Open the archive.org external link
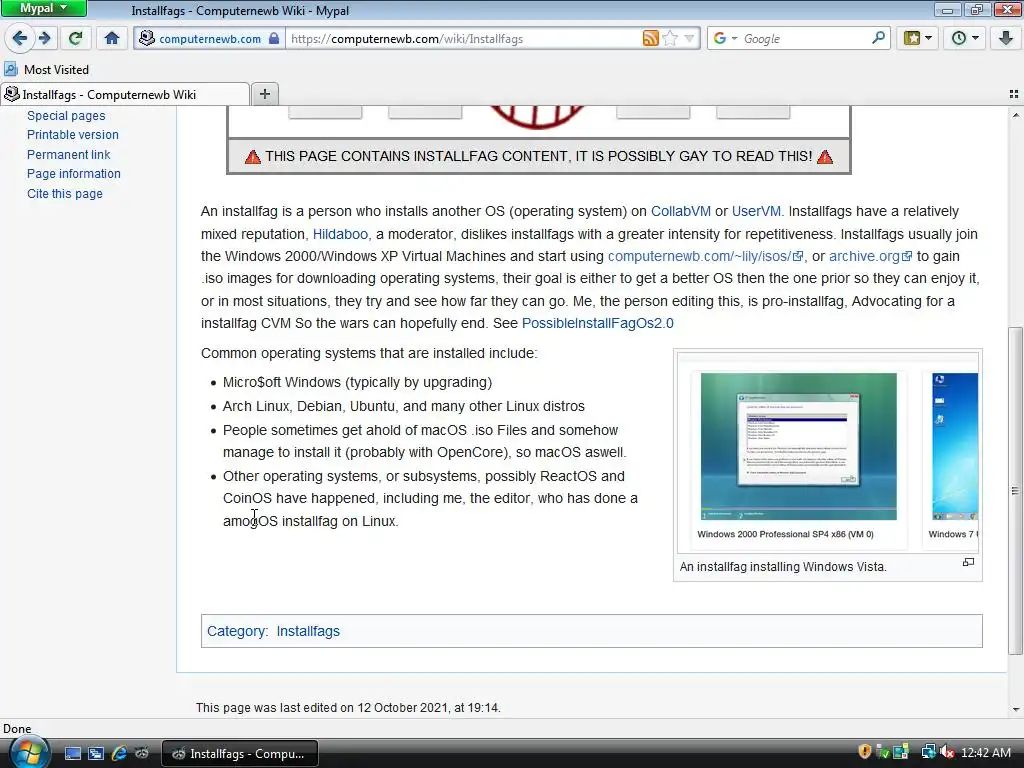The height and width of the screenshot is (768, 1024). [870, 257]
